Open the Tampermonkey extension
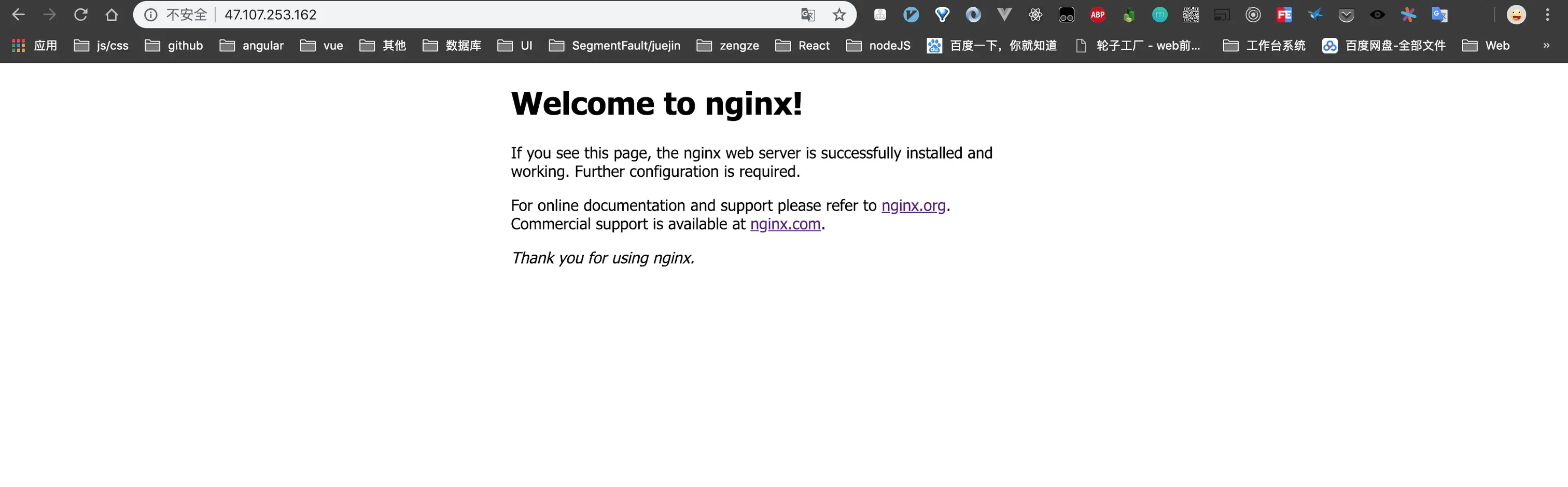Screen dimensions: 1568x487 1067,15
